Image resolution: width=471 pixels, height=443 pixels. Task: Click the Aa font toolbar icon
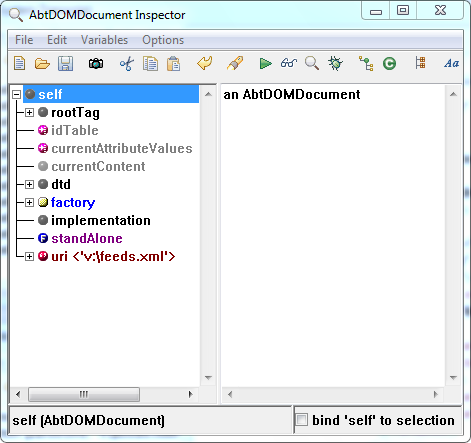click(452, 63)
